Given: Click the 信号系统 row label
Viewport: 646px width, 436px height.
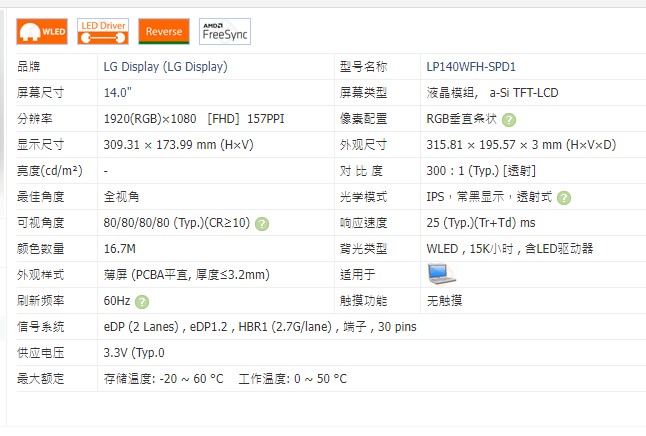Looking at the screenshot, I should (40, 326).
